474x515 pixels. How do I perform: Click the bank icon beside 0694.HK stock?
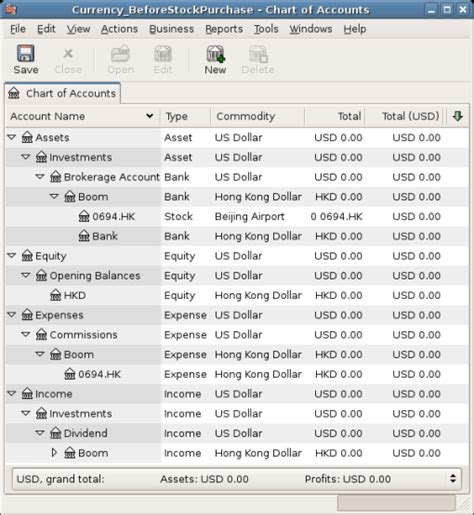[84, 217]
